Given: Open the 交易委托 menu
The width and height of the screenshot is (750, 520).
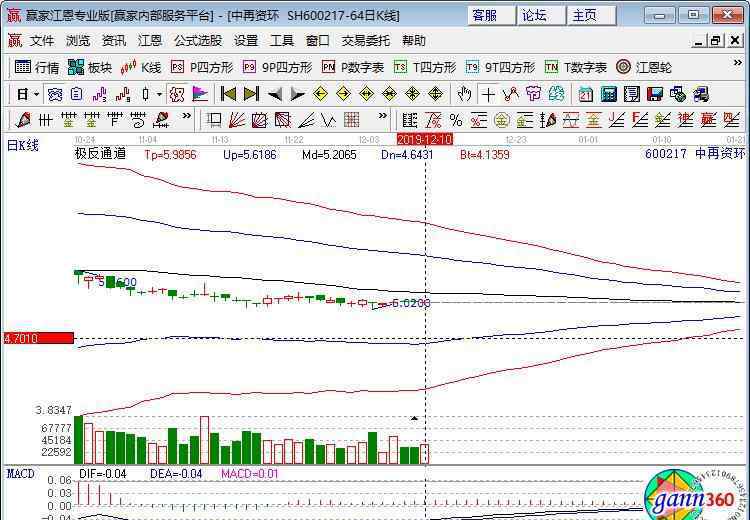Looking at the screenshot, I should (365, 41).
